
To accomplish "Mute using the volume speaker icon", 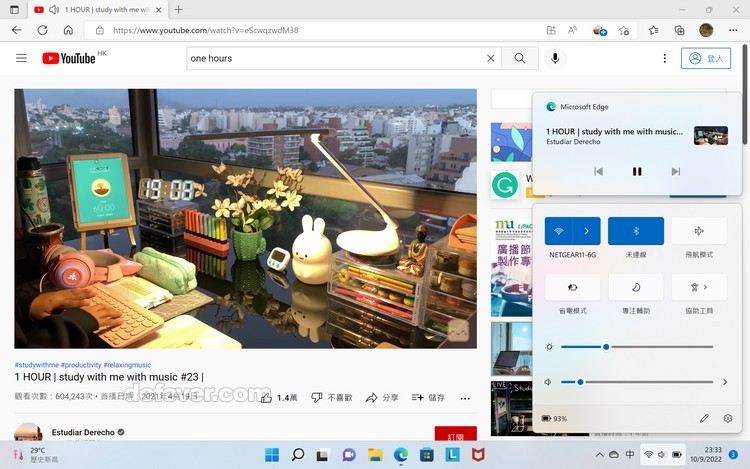I will click(548, 382).
